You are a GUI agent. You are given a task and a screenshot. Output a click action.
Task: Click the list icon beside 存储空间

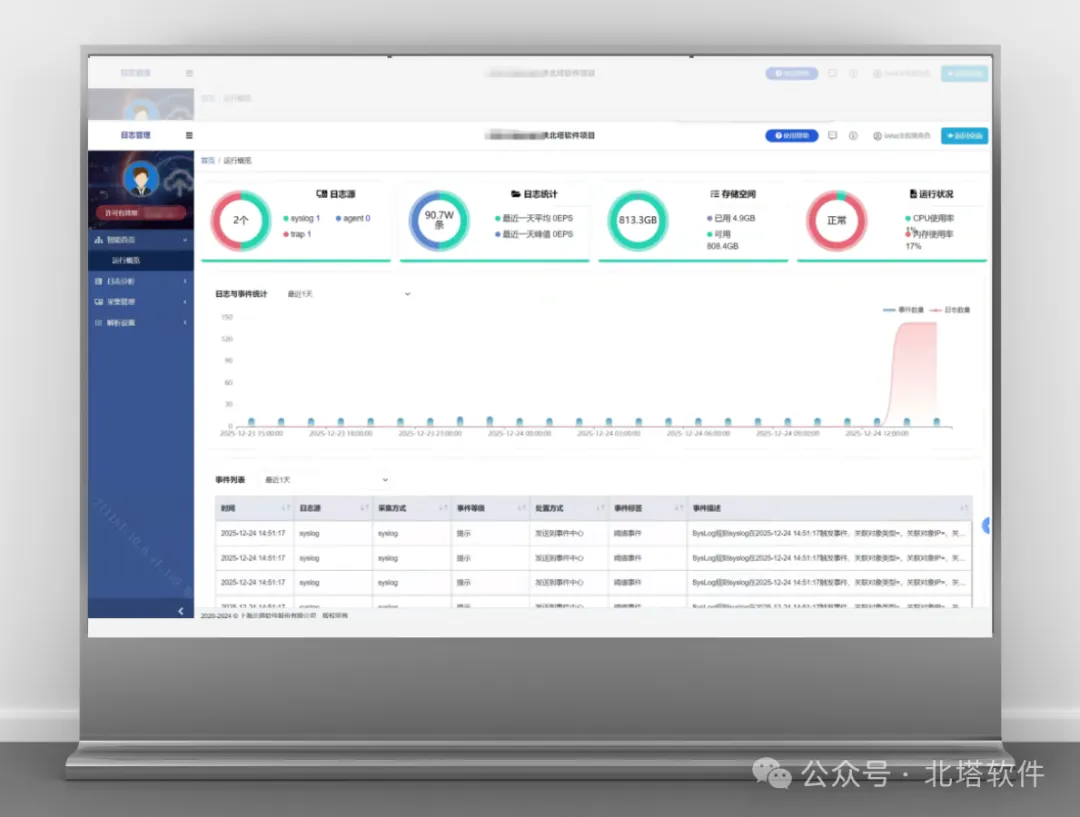(x=714, y=194)
